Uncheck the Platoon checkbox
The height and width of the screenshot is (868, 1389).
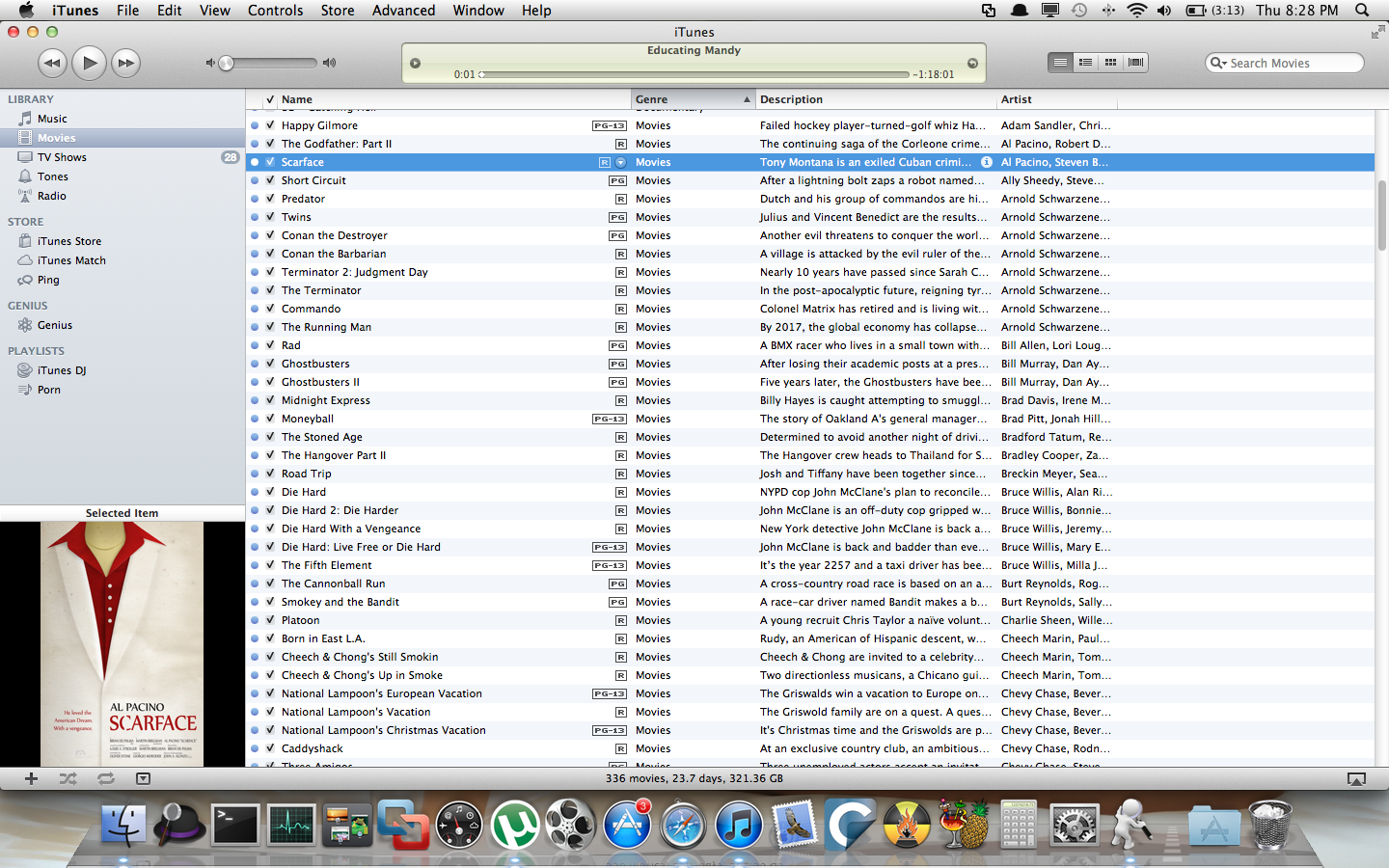tap(270, 620)
